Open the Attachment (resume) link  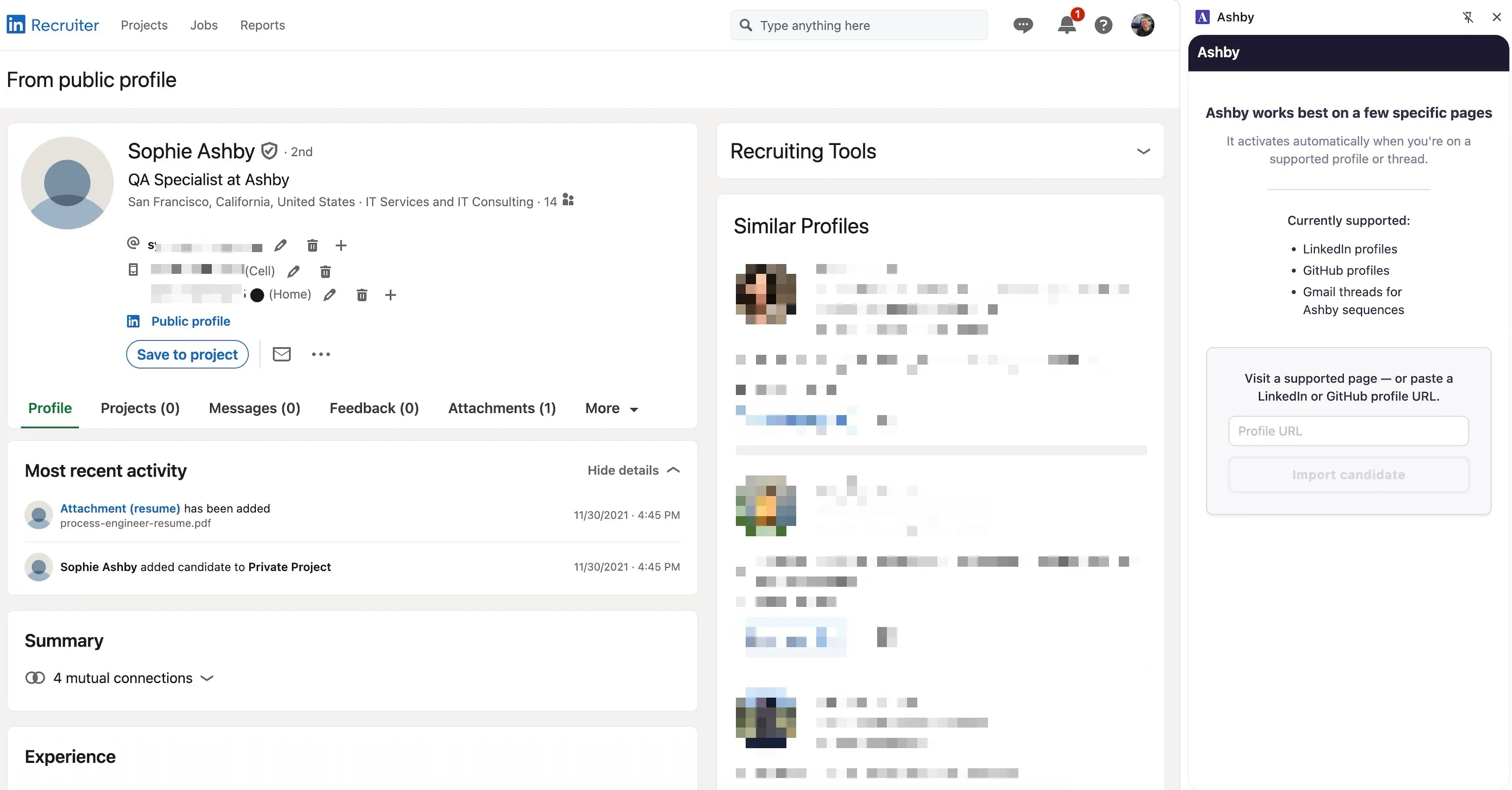tap(119, 508)
